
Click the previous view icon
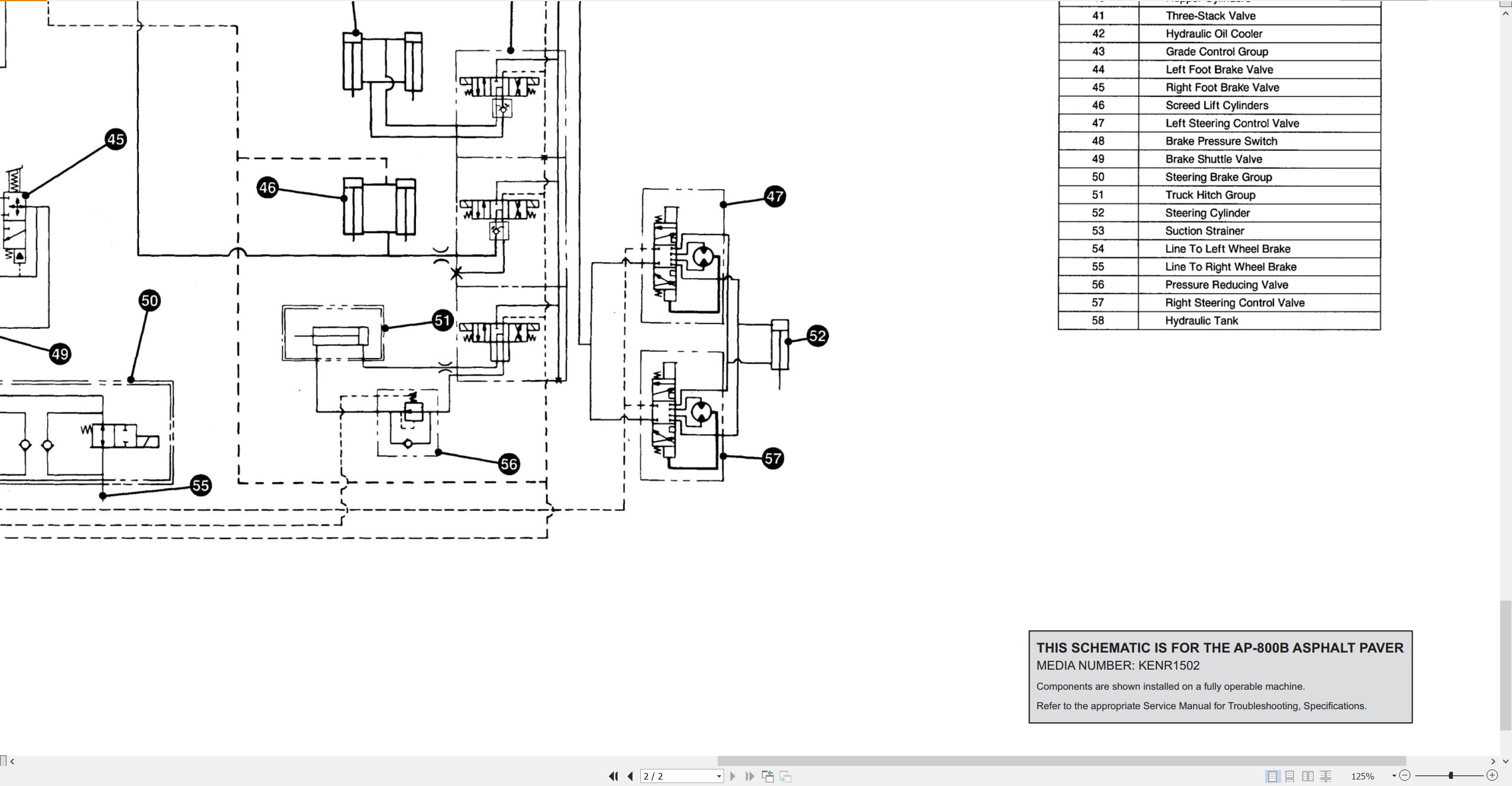coord(768,776)
